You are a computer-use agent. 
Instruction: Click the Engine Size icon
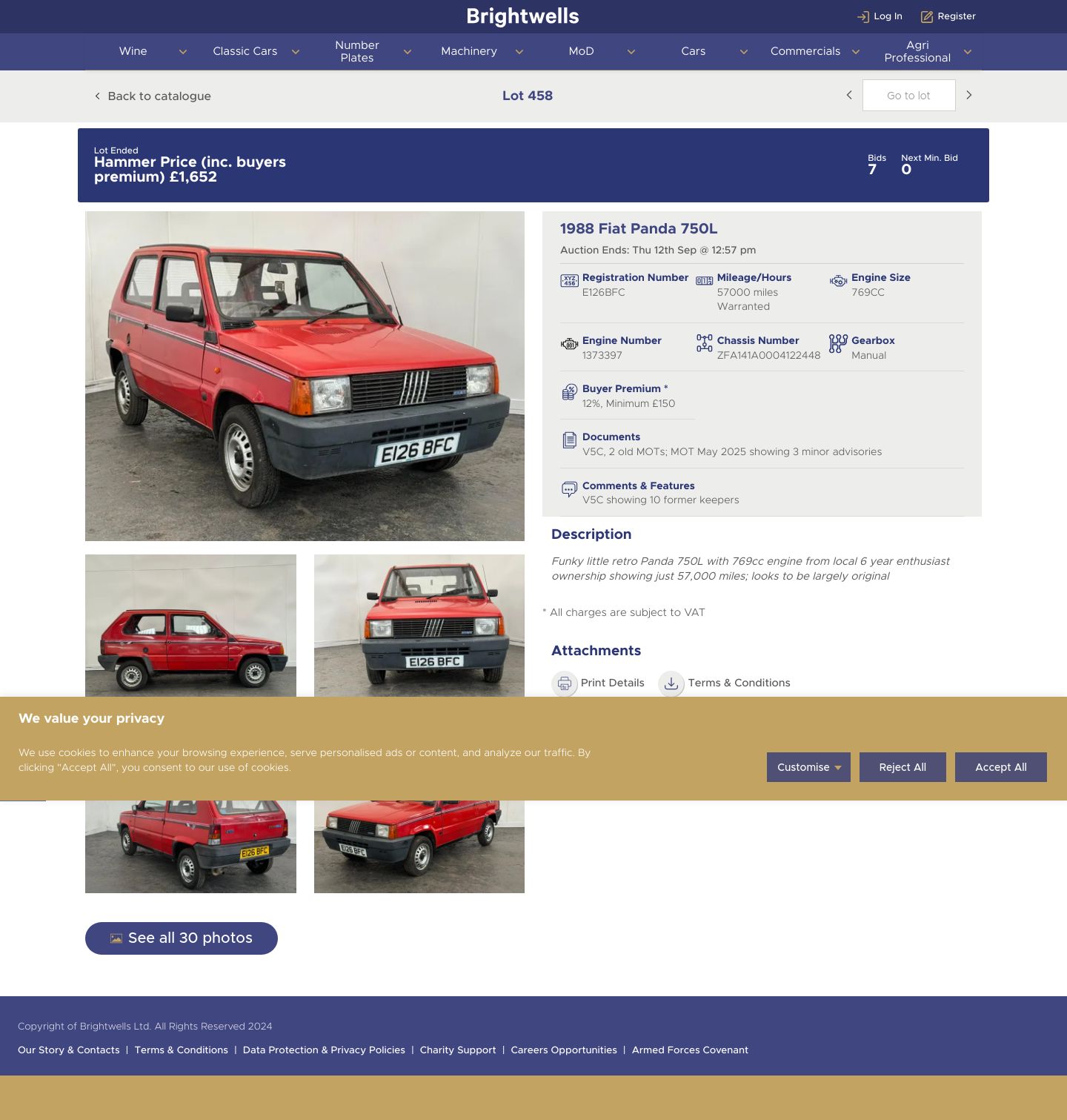point(838,281)
